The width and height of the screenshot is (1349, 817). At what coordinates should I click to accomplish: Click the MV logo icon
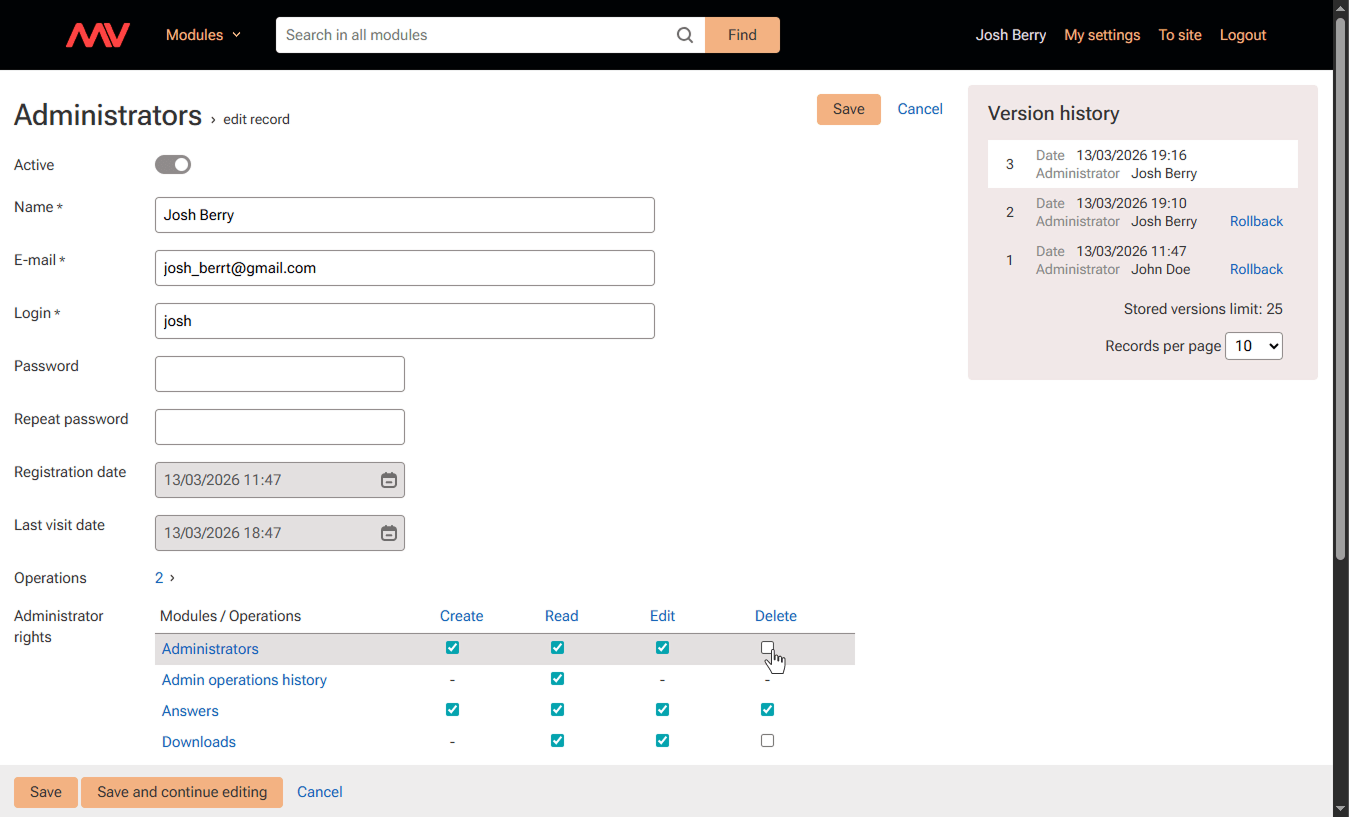coord(98,35)
